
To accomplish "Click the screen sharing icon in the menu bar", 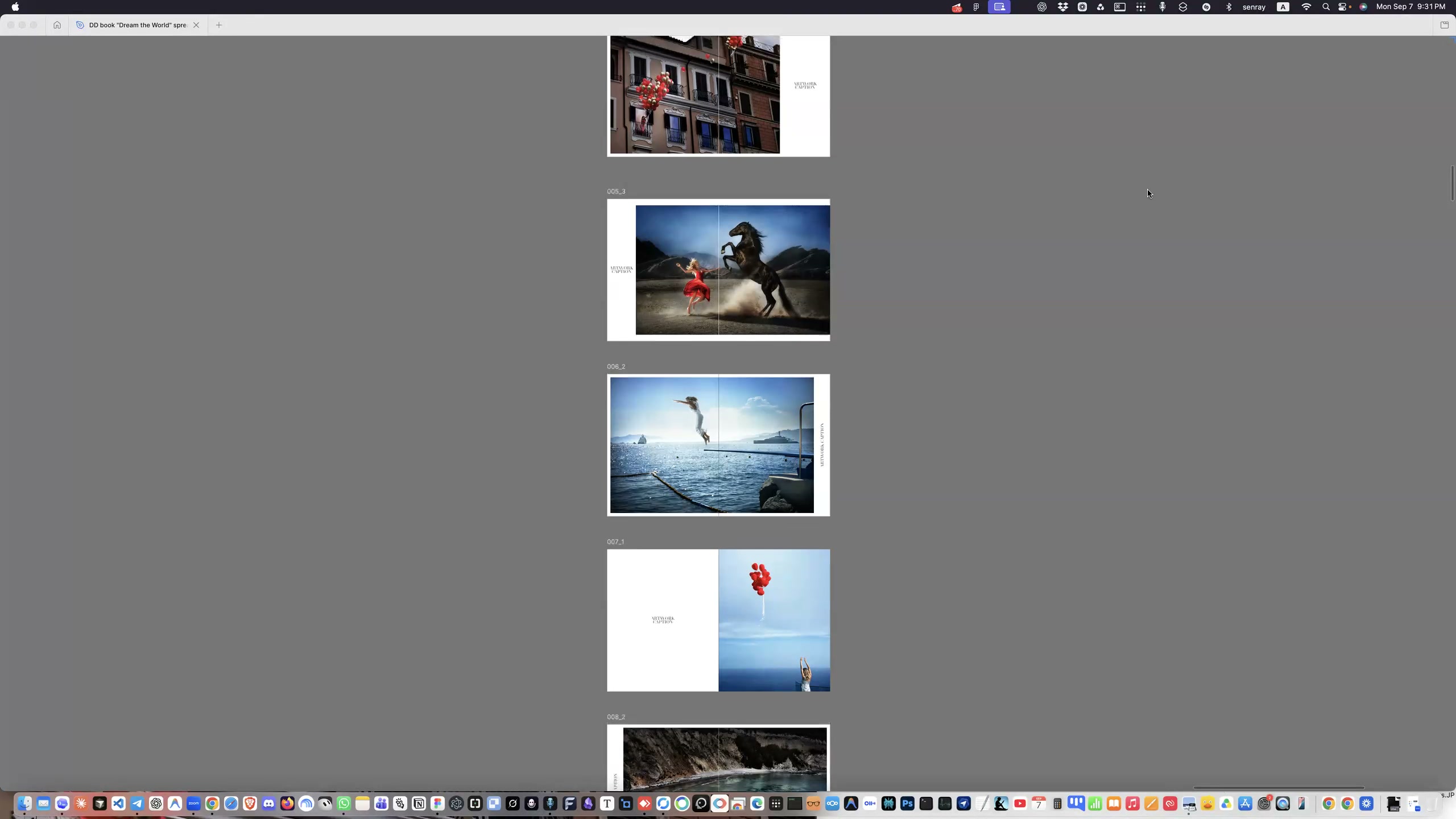I will pyautogui.click(x=999, y=7).
